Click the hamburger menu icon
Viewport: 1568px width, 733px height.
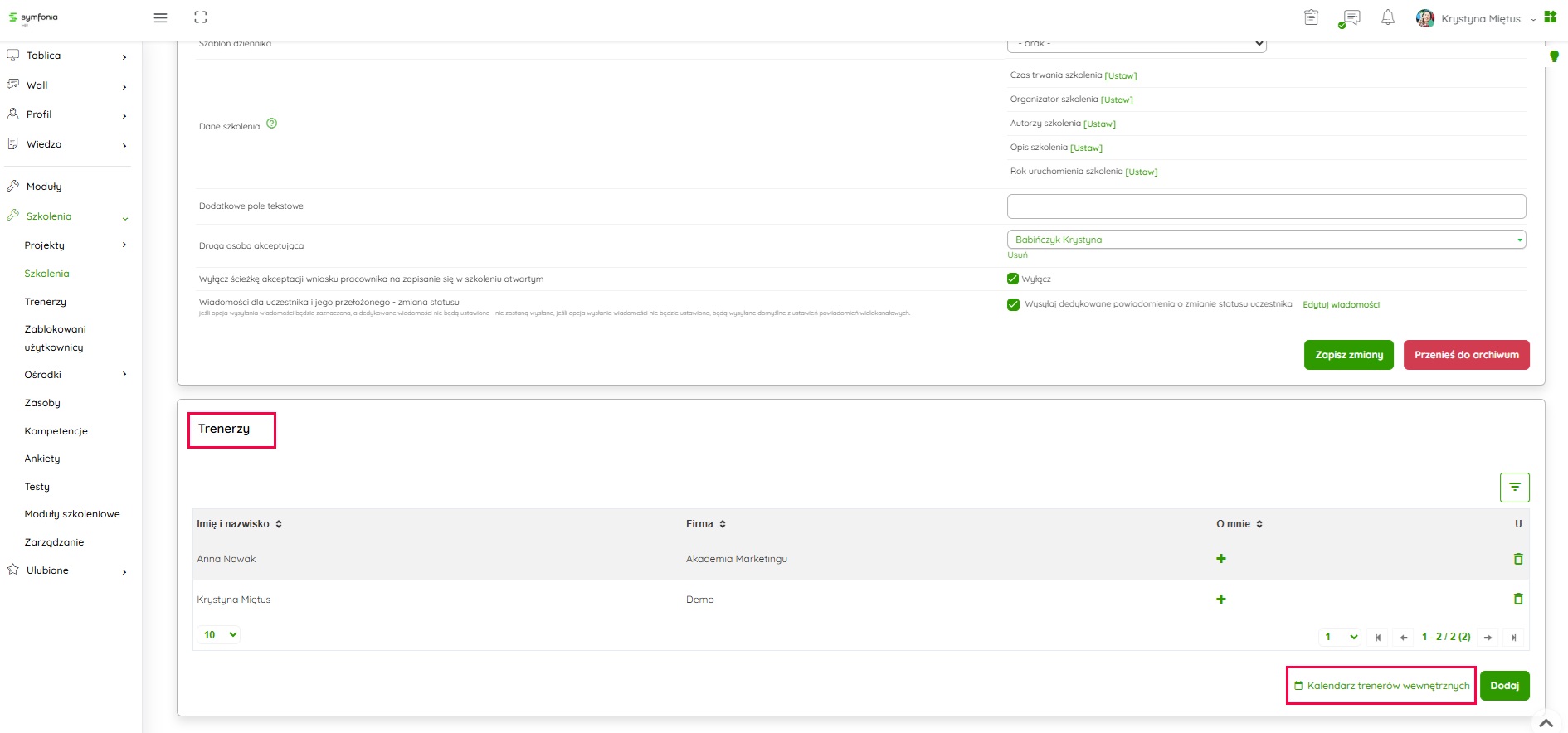(x=161, y=17)
